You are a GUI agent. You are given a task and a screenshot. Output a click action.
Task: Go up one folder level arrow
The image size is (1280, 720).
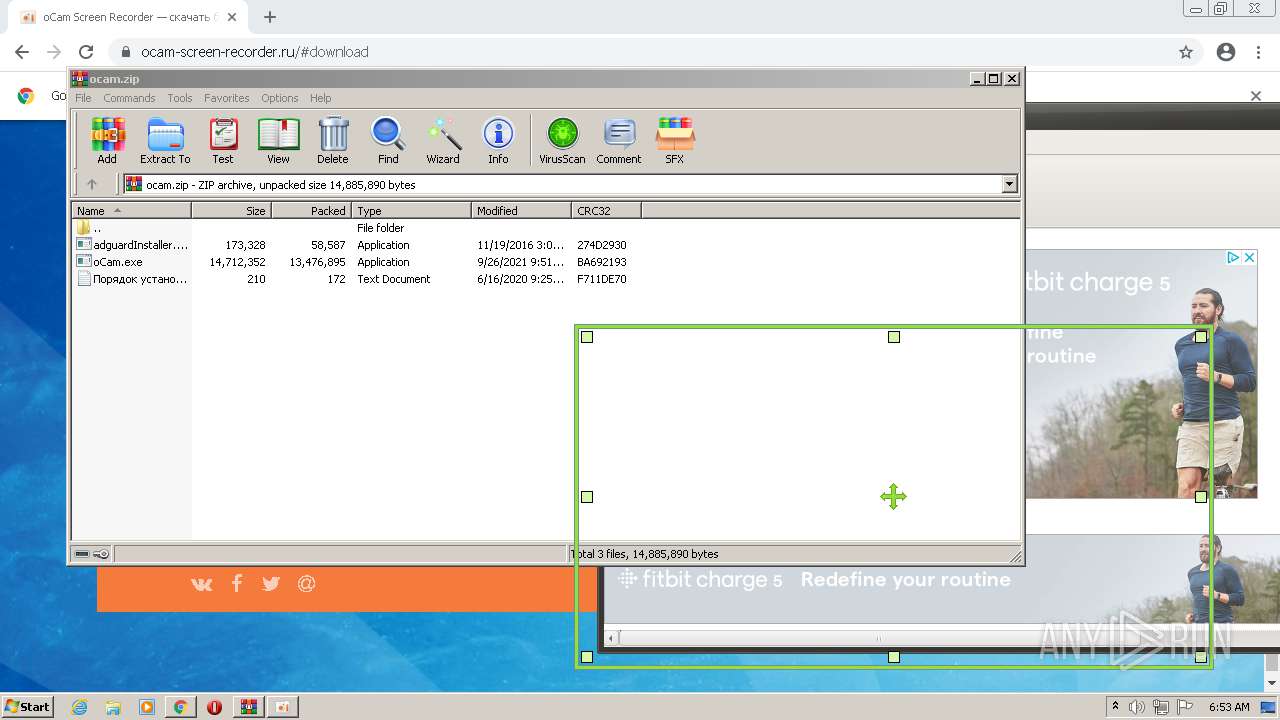coord(92,184)
